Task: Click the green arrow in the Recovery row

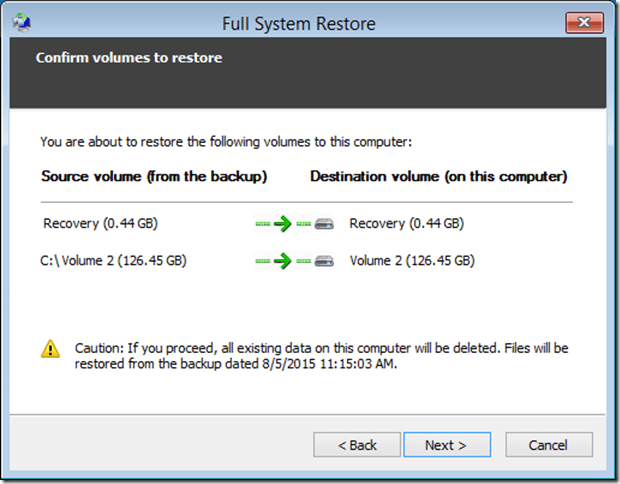Action: tap(282, 224)
